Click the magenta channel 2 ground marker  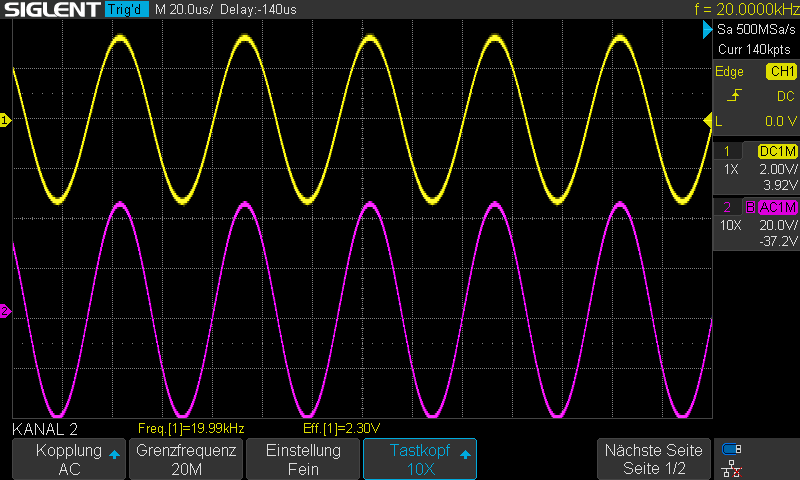[x=5, y=311]
